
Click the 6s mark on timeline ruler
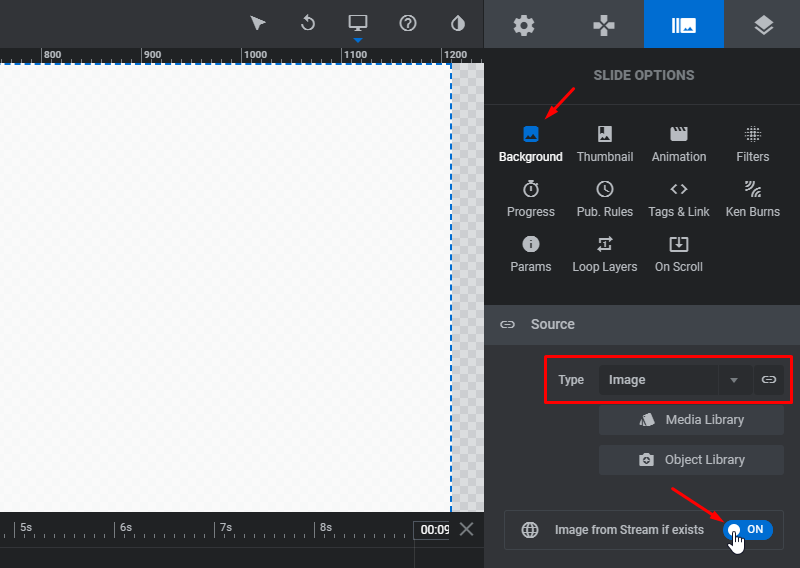tap(126, 528)
